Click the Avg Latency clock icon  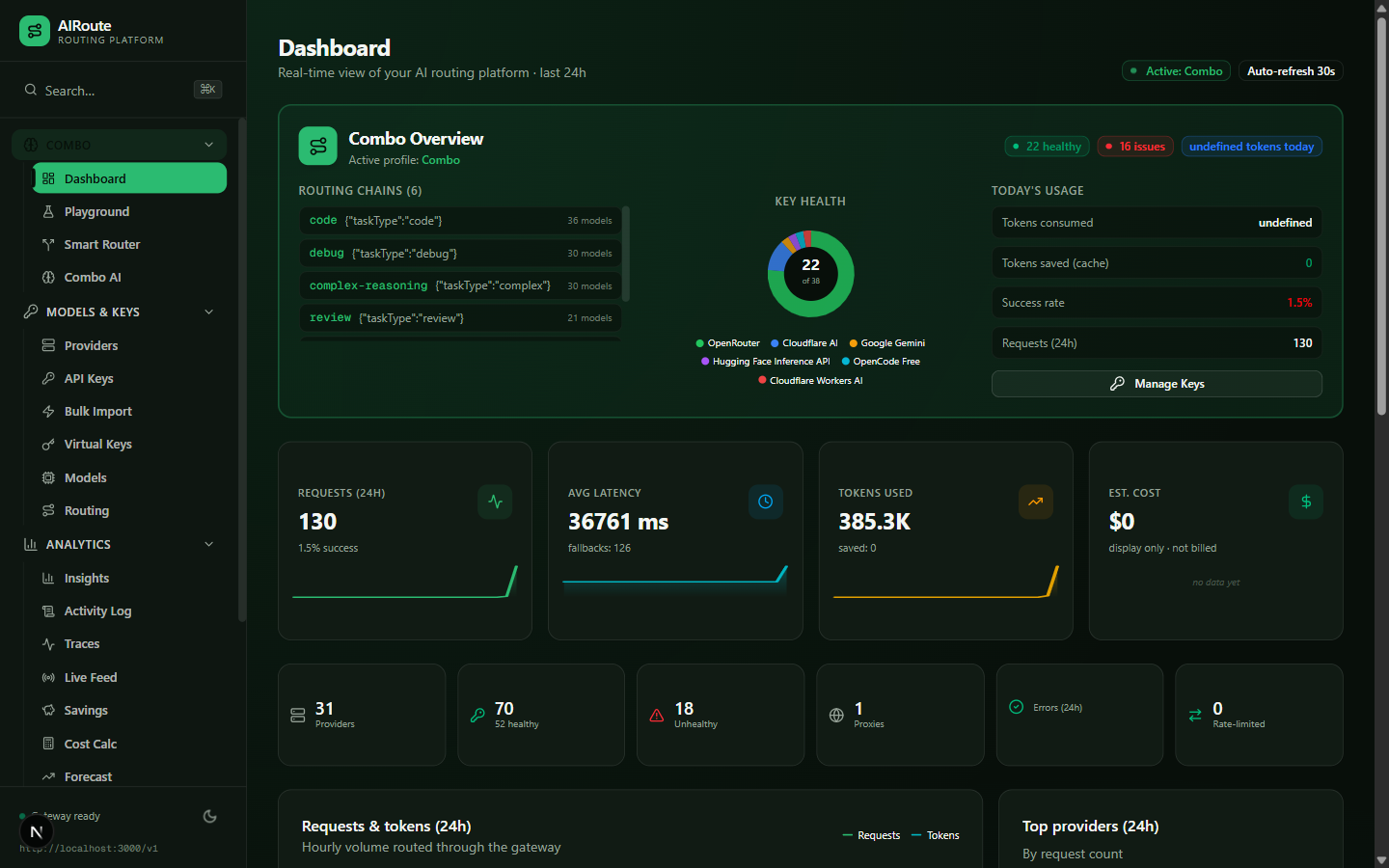tap(765, 502)
